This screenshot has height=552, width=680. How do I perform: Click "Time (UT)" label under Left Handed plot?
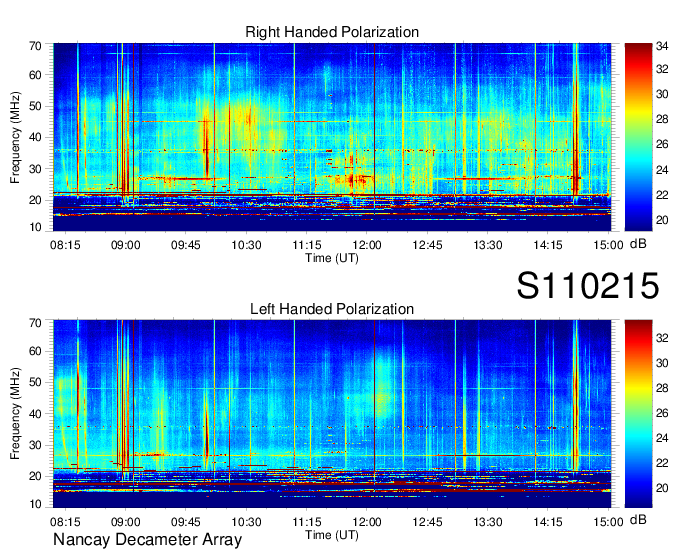coord(332,535)
